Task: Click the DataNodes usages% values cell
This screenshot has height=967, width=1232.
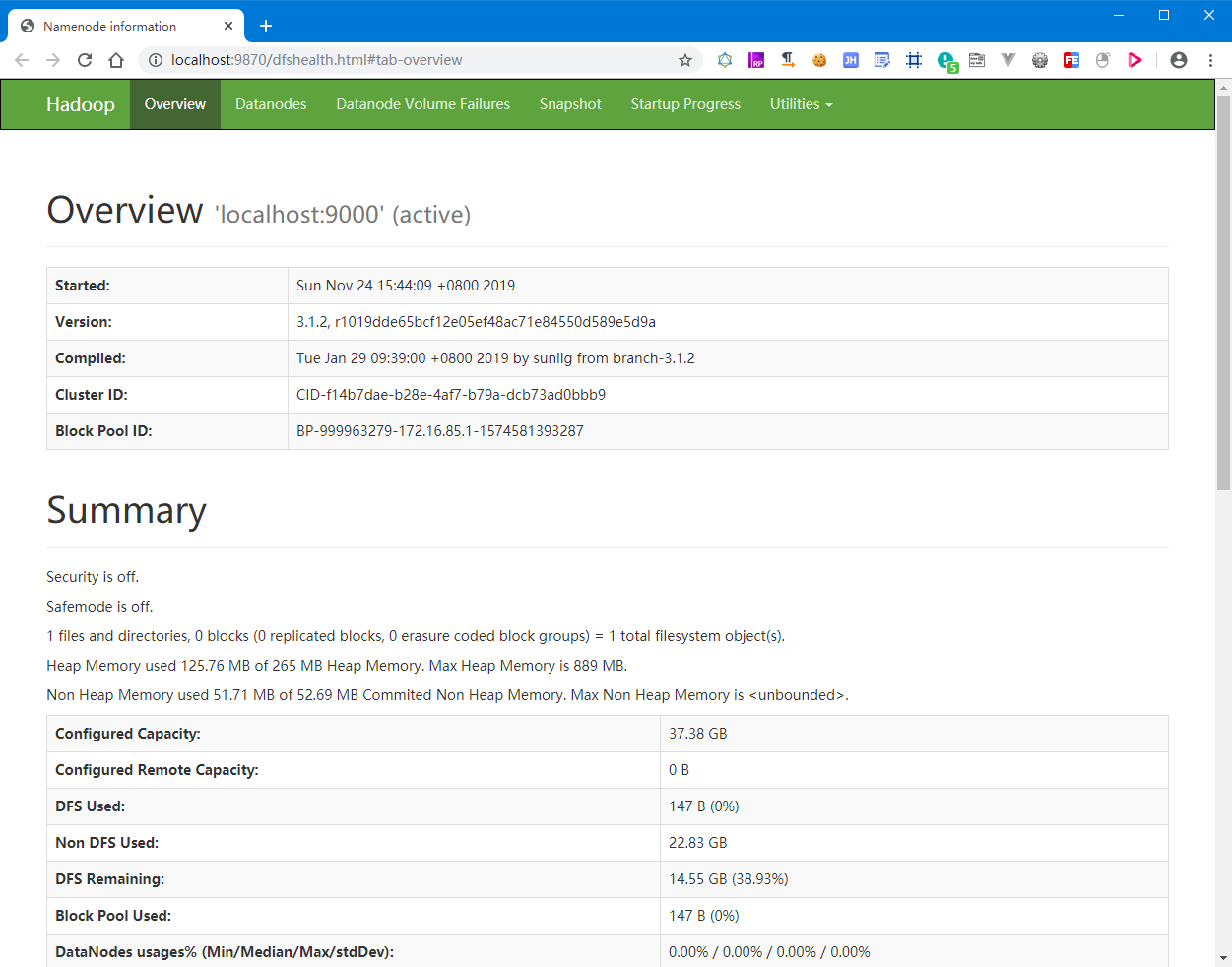Action: click(914, 951)
